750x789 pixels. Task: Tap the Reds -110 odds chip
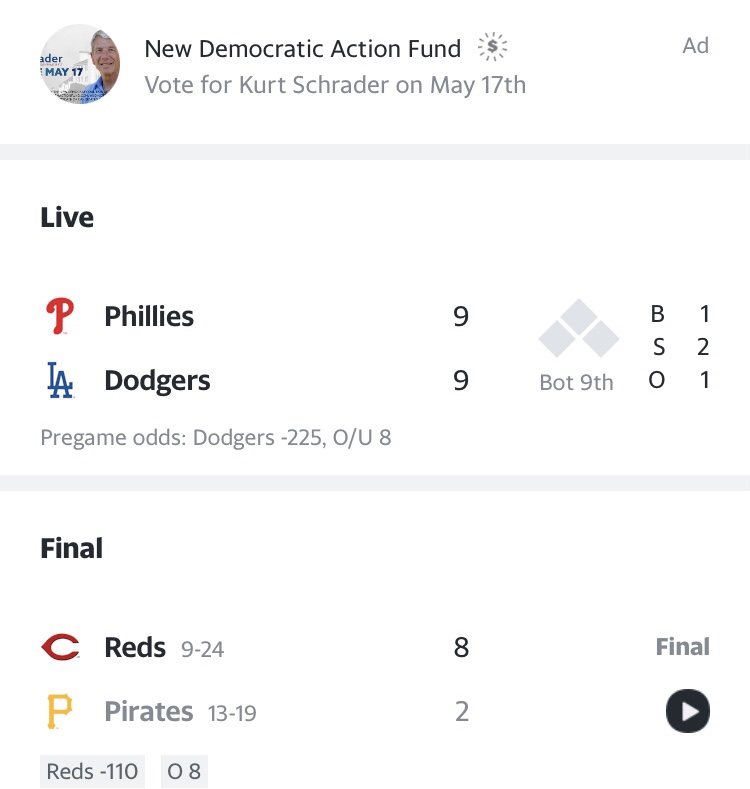[x=93, y=771]
